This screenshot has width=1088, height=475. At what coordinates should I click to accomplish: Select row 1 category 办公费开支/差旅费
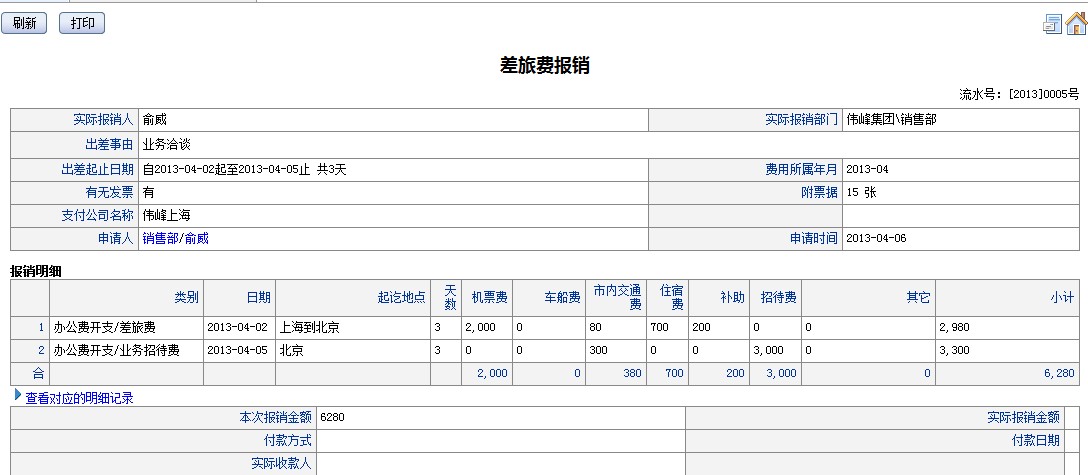point(105,327)
